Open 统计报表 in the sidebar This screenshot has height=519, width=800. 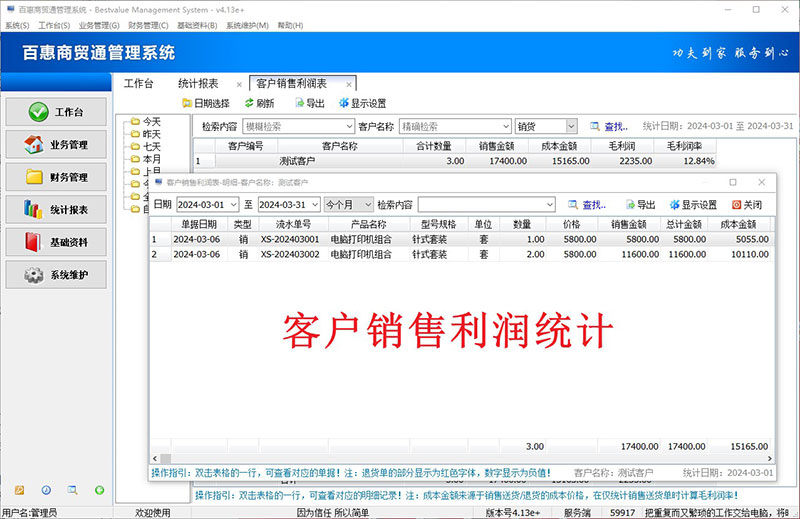[x=56, y=210]
